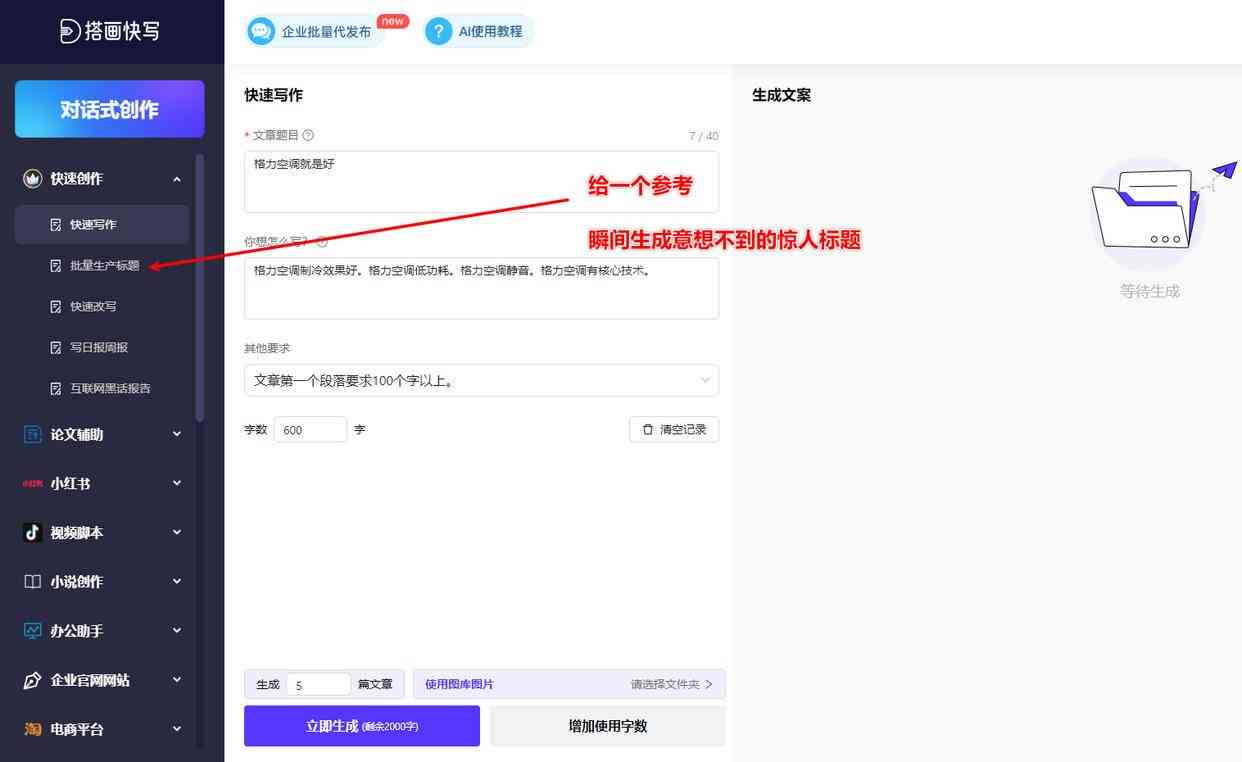Click the 论文辅助 paper icon

32,434
